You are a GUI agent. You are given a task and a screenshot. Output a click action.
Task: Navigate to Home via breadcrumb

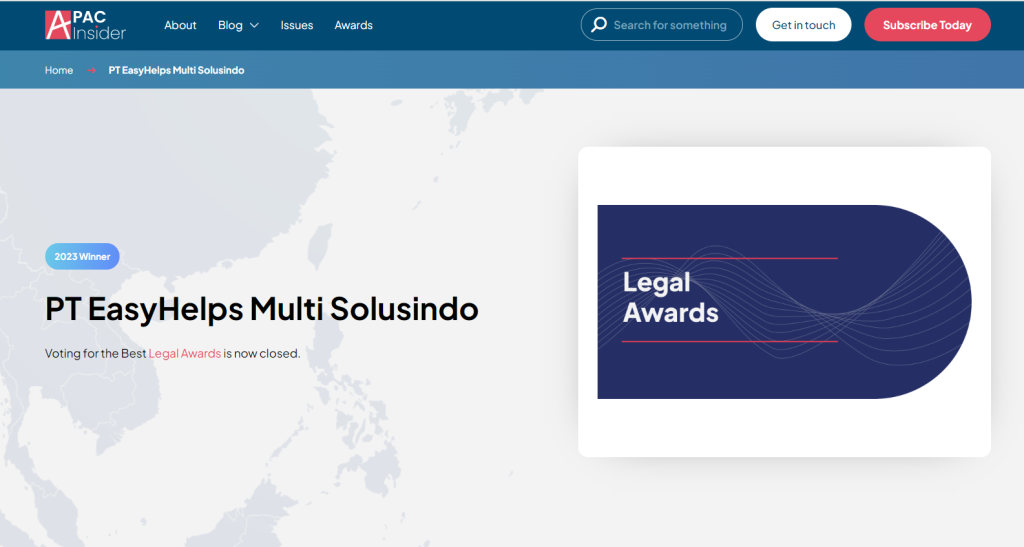(x=59, y=70)
